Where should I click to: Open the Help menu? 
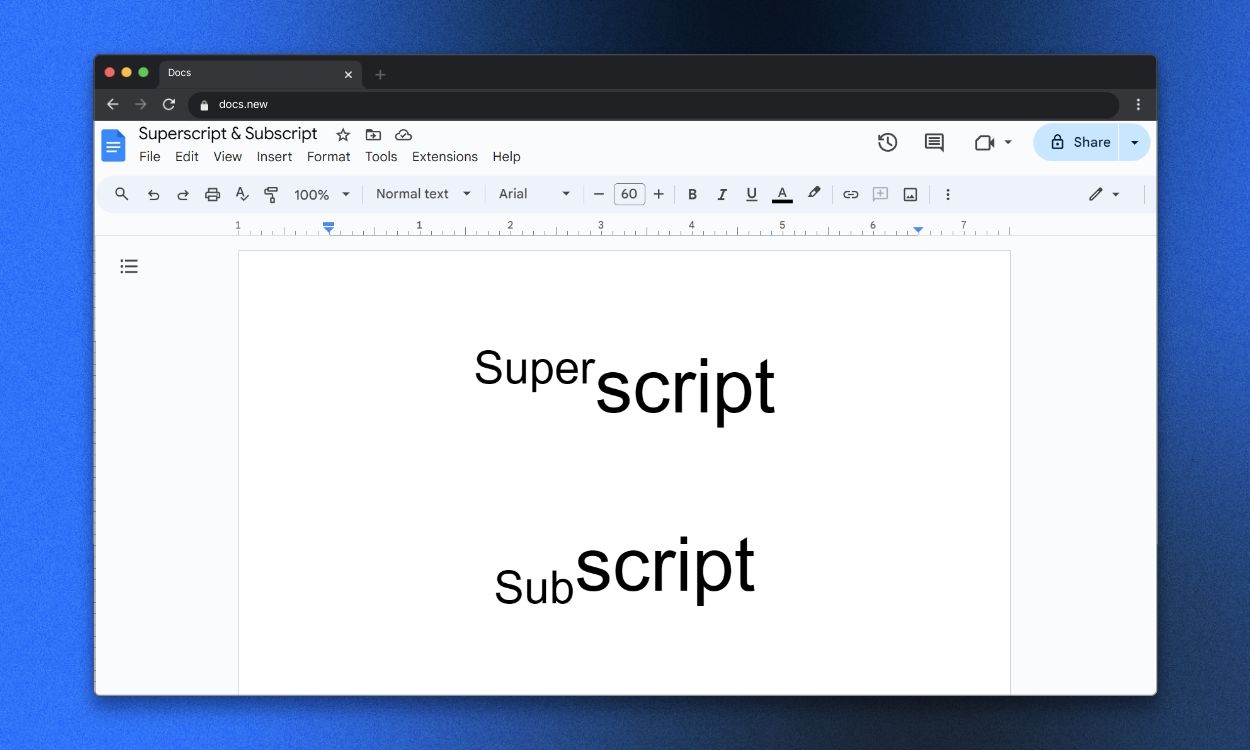507,157
